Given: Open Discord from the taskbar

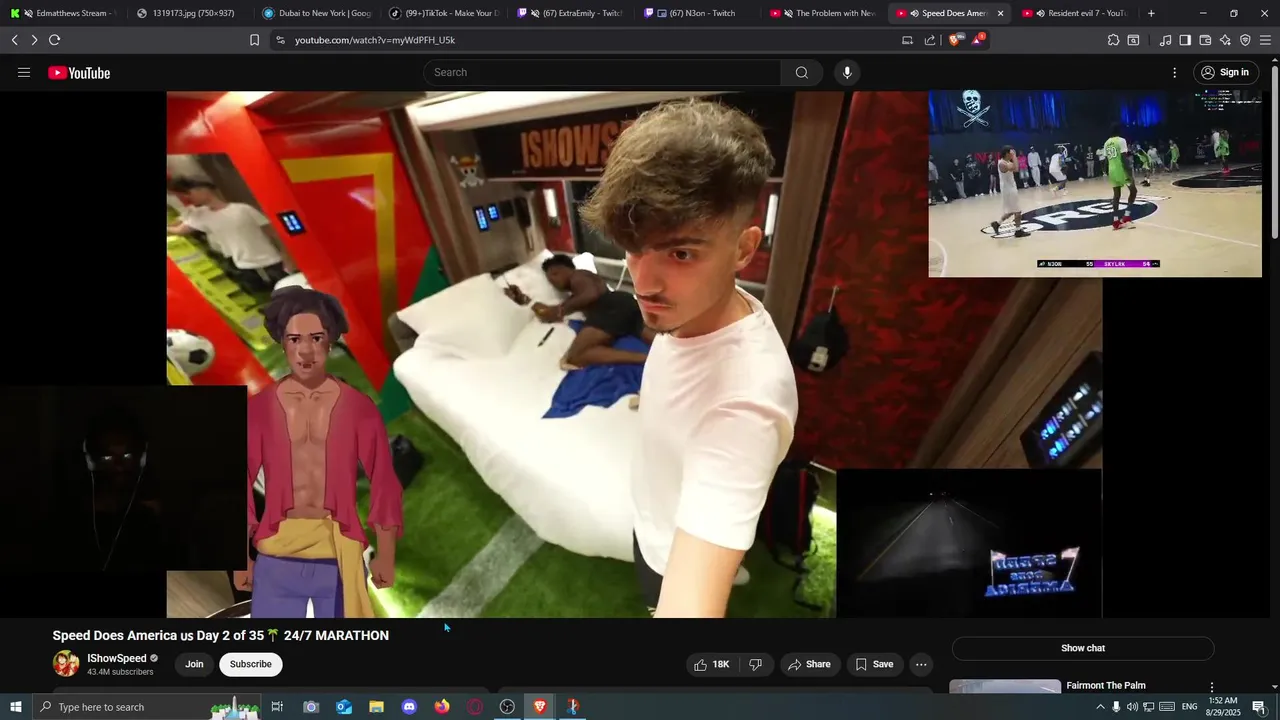Looking at the screenshot, I should [x=409, y=707].
